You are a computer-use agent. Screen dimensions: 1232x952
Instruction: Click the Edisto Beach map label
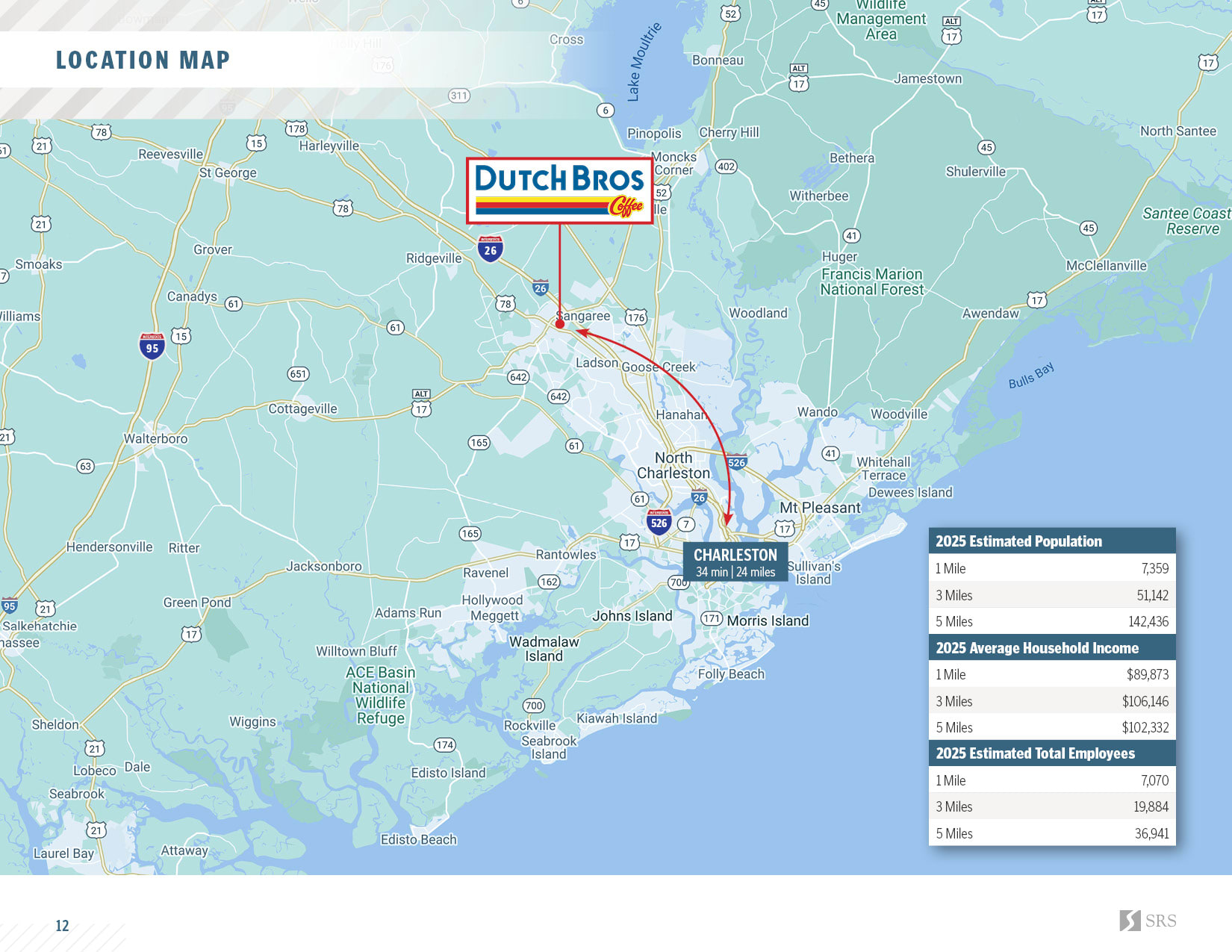418,839
